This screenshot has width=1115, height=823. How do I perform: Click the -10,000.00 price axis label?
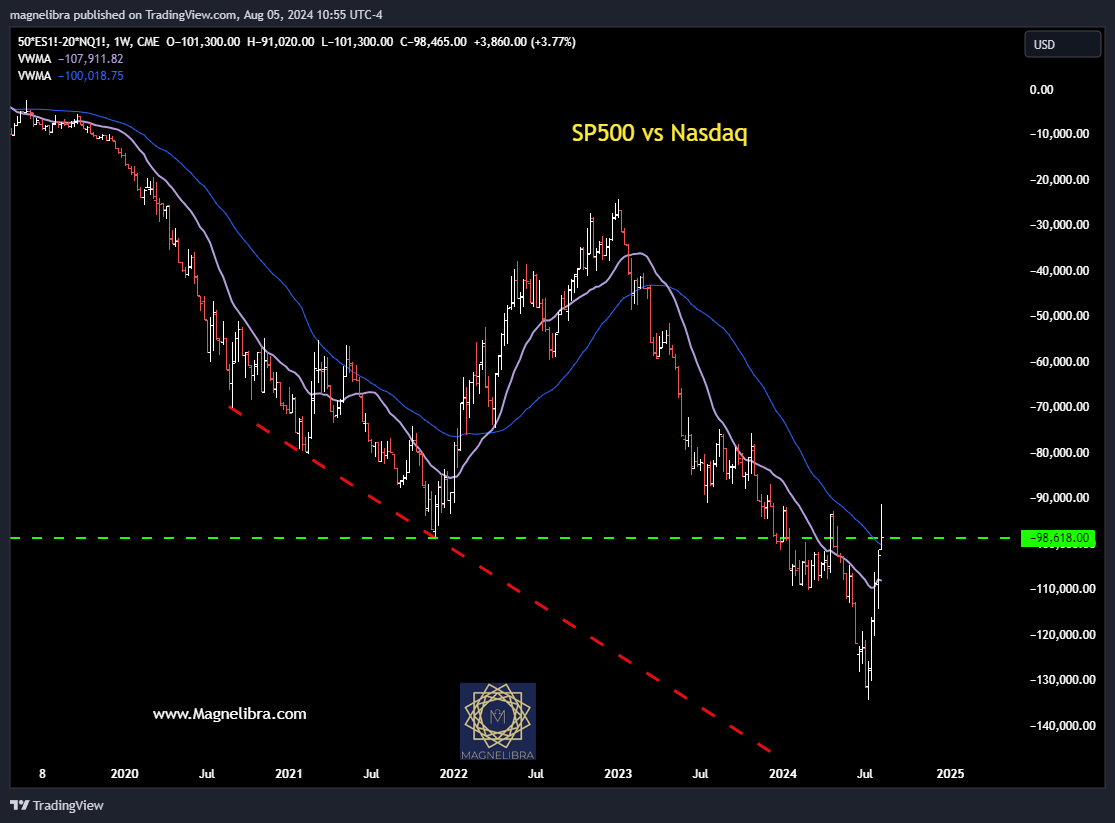pos(1060,134)
